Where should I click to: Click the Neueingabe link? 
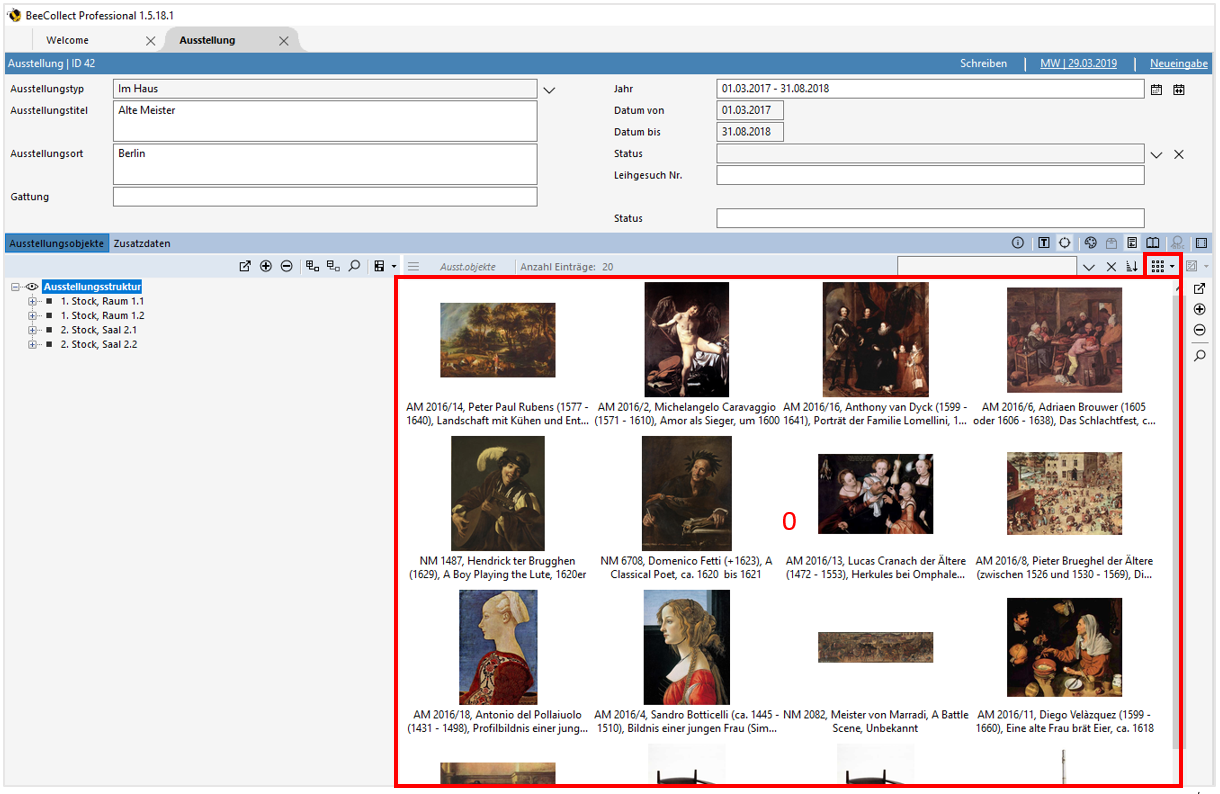pos(1178,63)
